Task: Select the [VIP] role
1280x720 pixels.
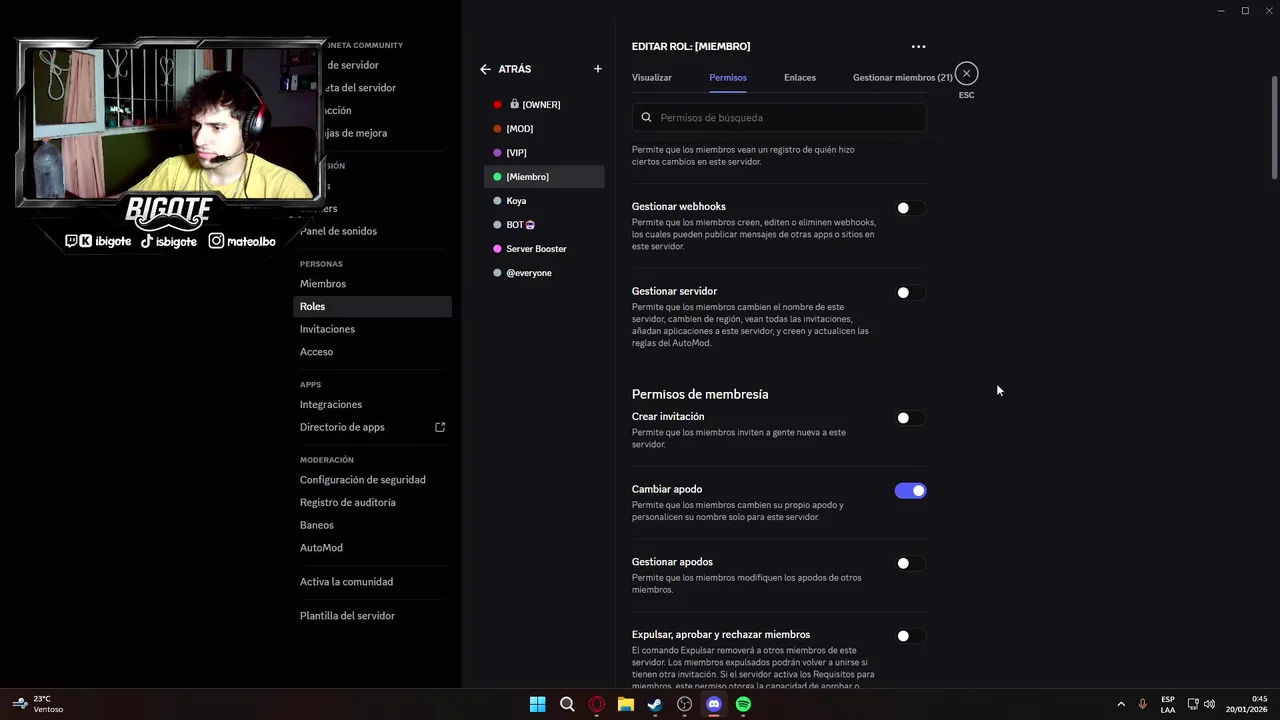Action: [x=544, y=153]
